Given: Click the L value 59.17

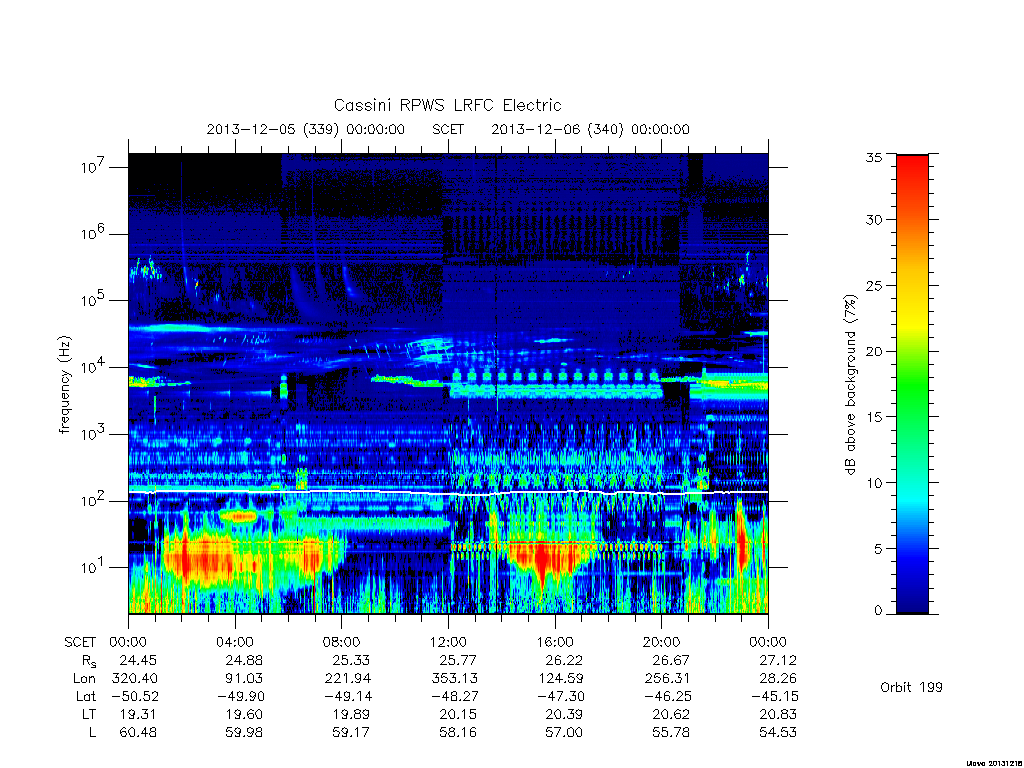Looking at the screenshot, I should point(351,733).
